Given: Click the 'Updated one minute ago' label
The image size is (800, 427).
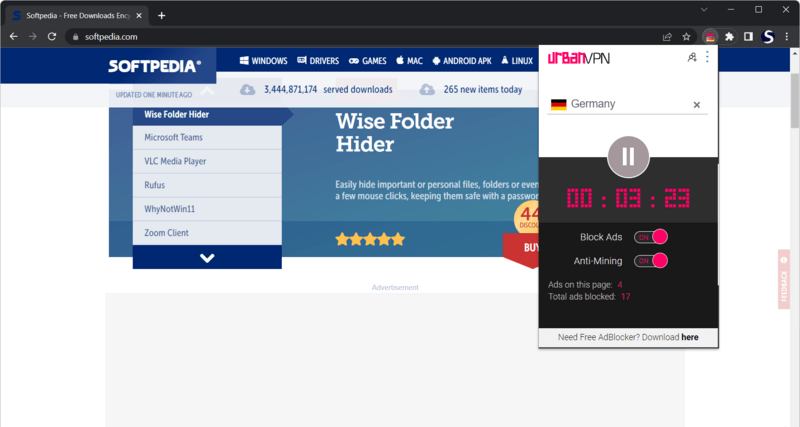Looking at the screenshot, I should point(154,95).
